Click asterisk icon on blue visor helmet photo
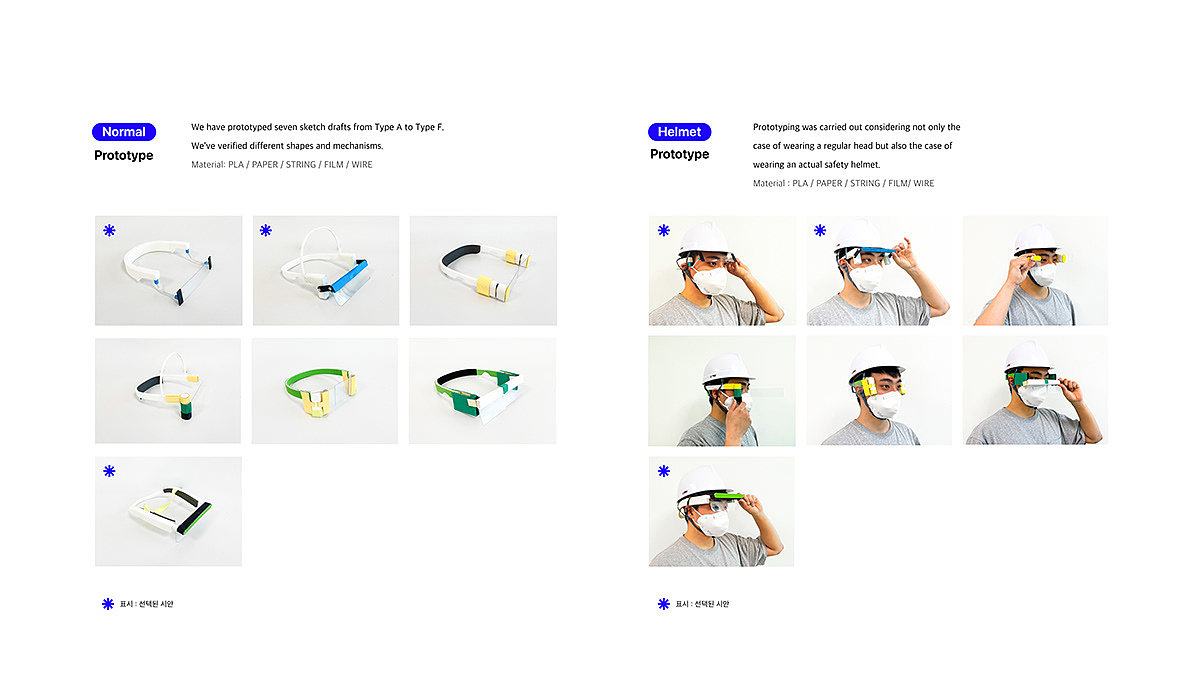This screenshot has width=1200, height=675. coord(820,231)
